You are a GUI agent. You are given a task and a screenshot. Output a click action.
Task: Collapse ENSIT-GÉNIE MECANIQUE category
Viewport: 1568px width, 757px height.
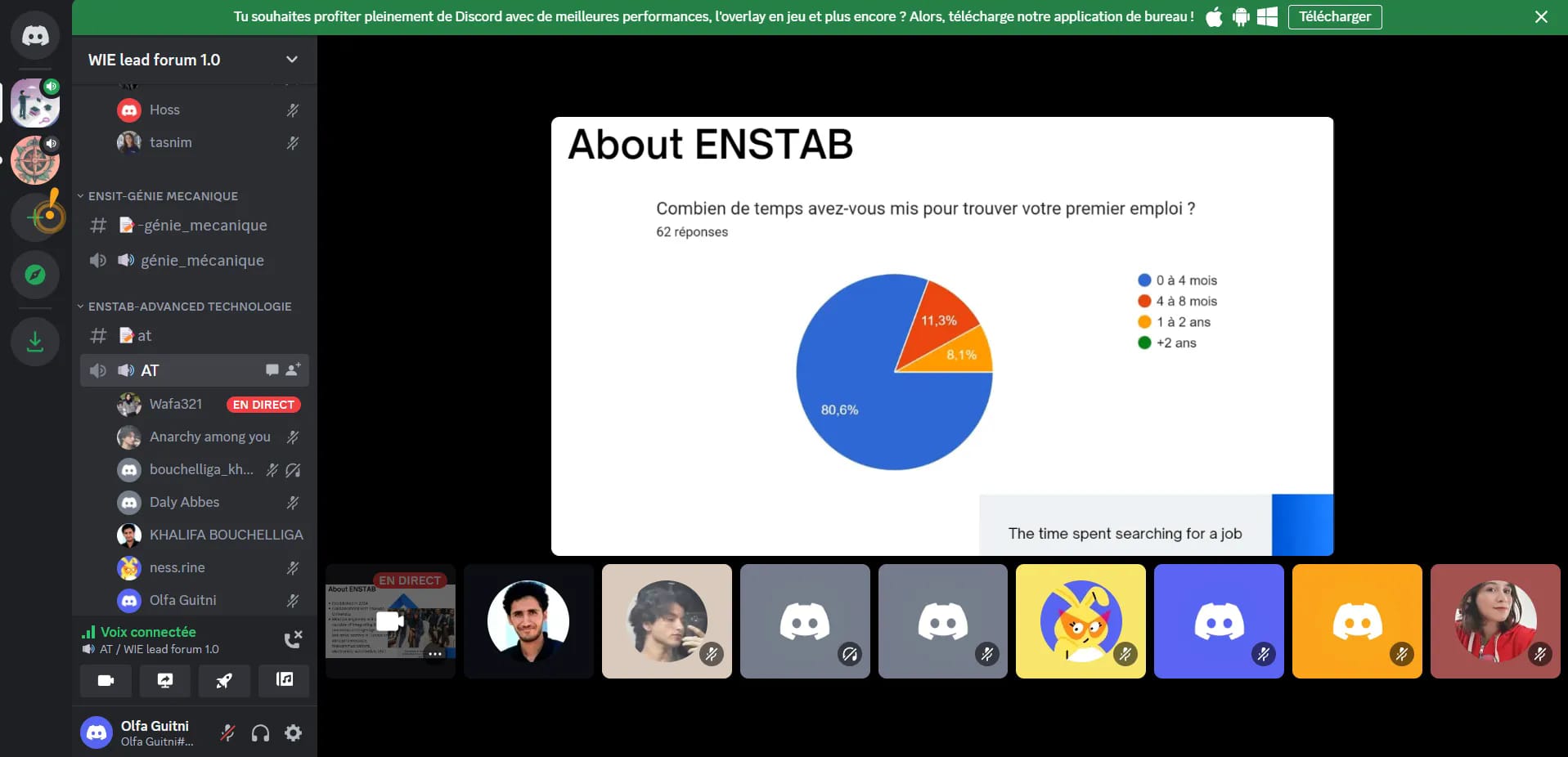[162, 196]
